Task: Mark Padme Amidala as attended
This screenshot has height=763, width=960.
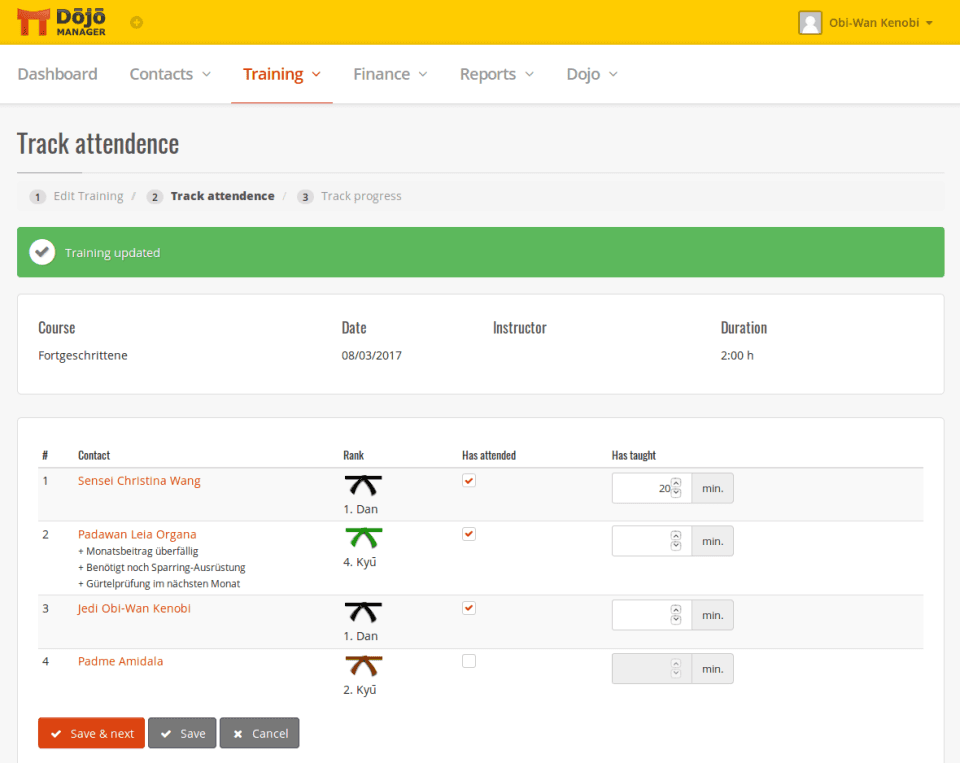Action: coord(469,661)
